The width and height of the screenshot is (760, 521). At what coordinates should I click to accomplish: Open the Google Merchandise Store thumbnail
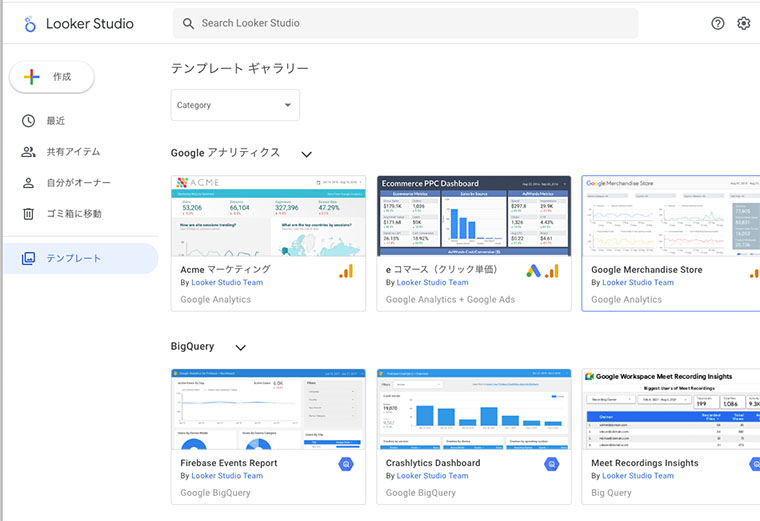(x=671, y=216)
